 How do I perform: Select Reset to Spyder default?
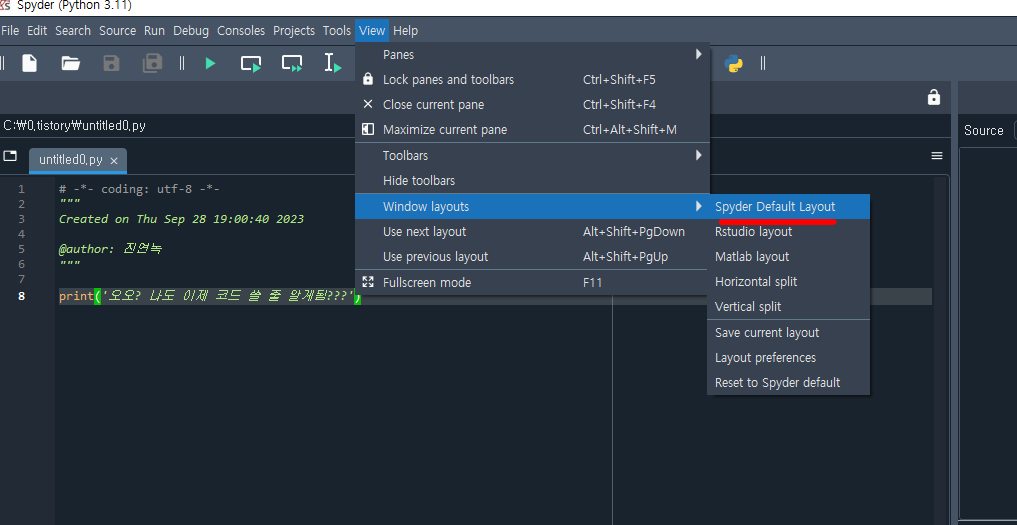789,383
